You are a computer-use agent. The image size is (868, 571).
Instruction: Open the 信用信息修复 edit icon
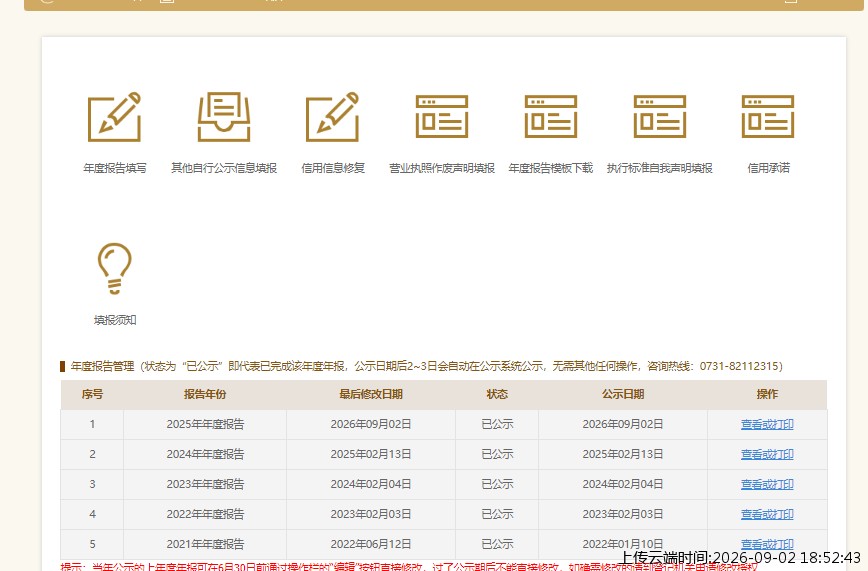click(x=333, y=117)
